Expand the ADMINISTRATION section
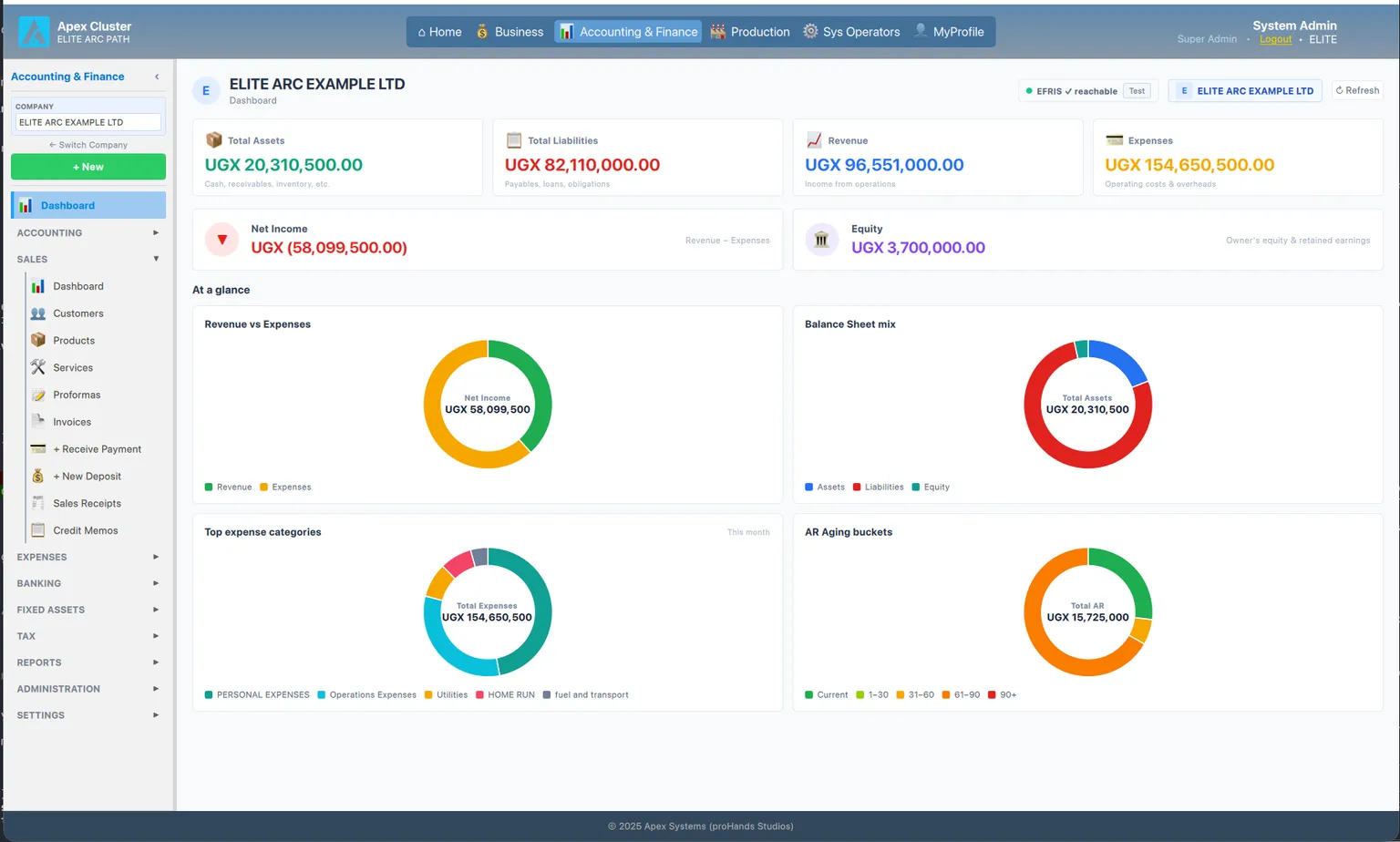Image resolution: width=1400 pixels, height=842 pixels. click(x=87, y=689)
